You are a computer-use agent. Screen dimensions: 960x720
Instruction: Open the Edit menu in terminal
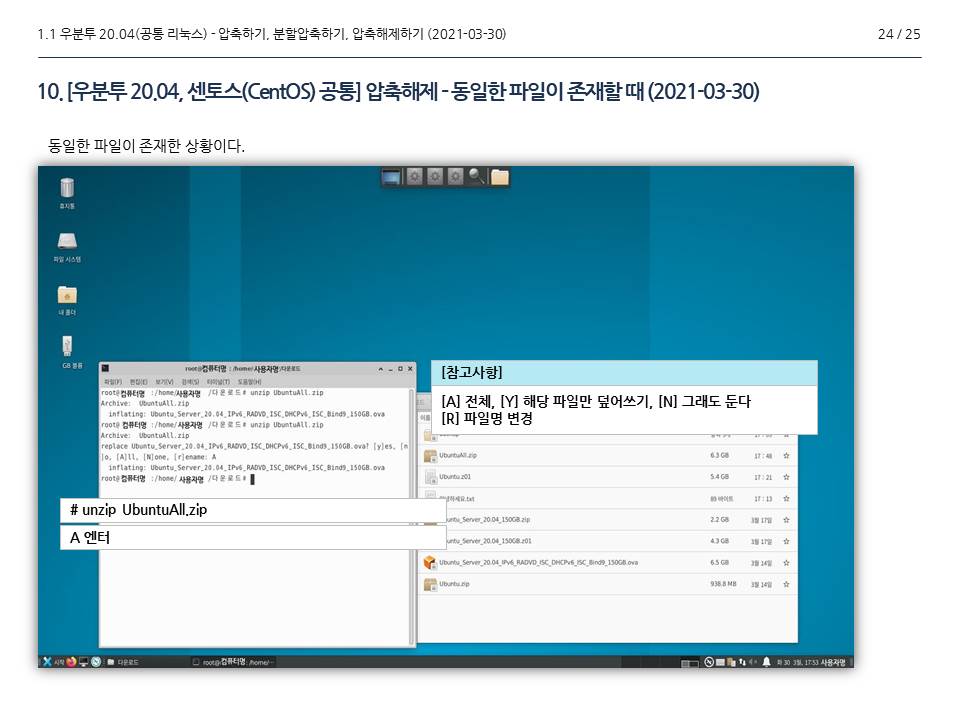(x=138, y=381)
